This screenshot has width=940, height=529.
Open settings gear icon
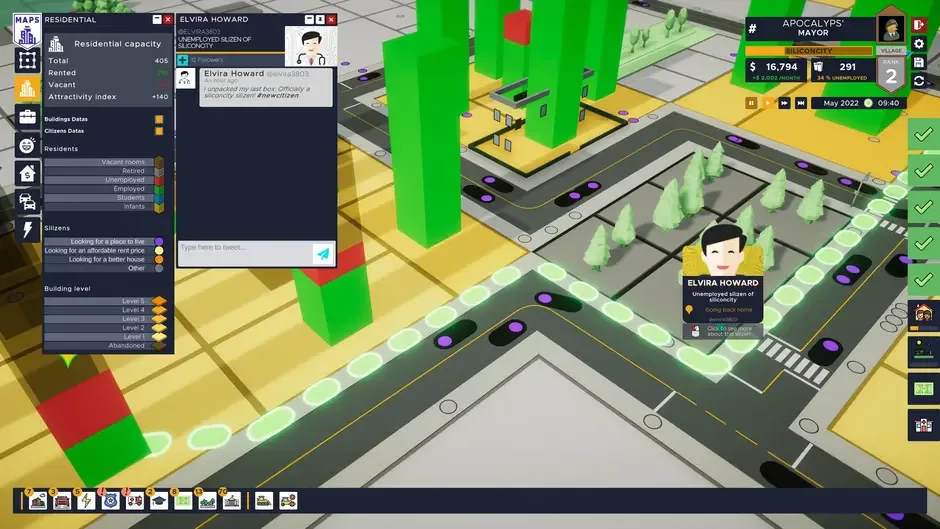918,44
